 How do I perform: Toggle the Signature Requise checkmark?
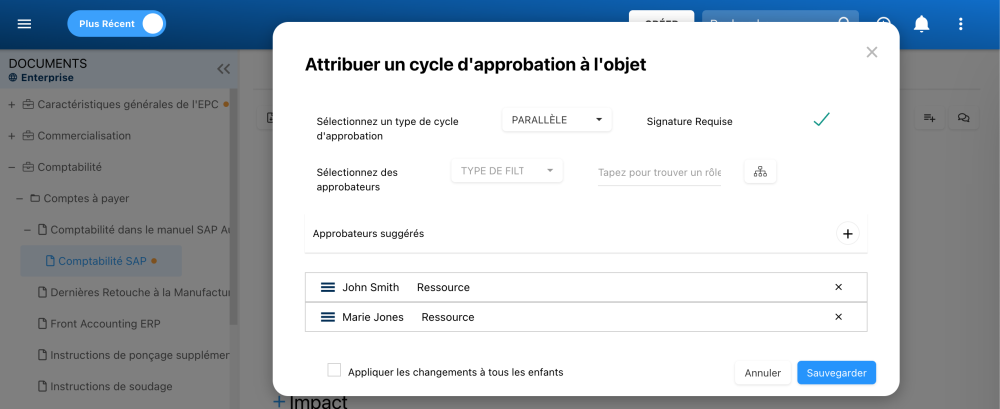[821, 119]
